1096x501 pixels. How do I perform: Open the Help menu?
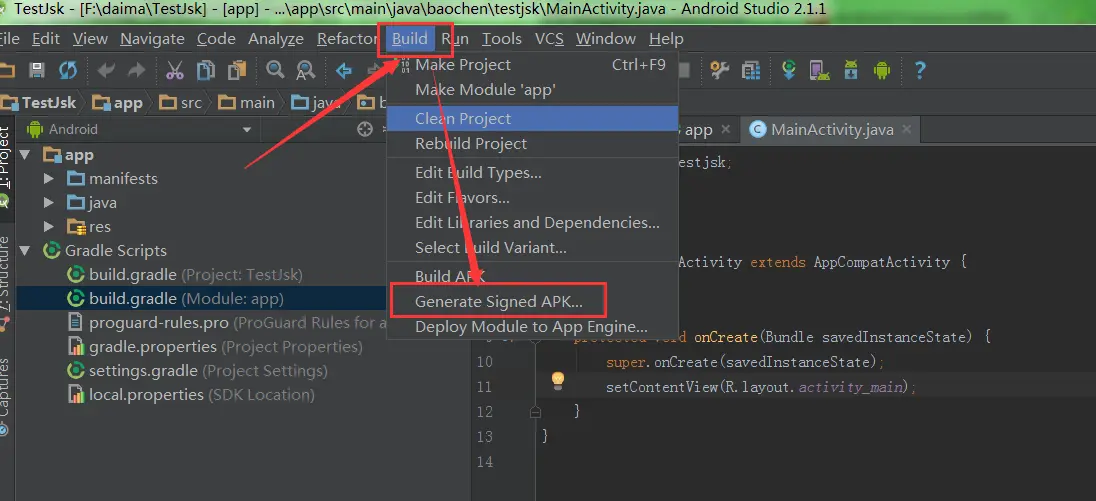666,39
